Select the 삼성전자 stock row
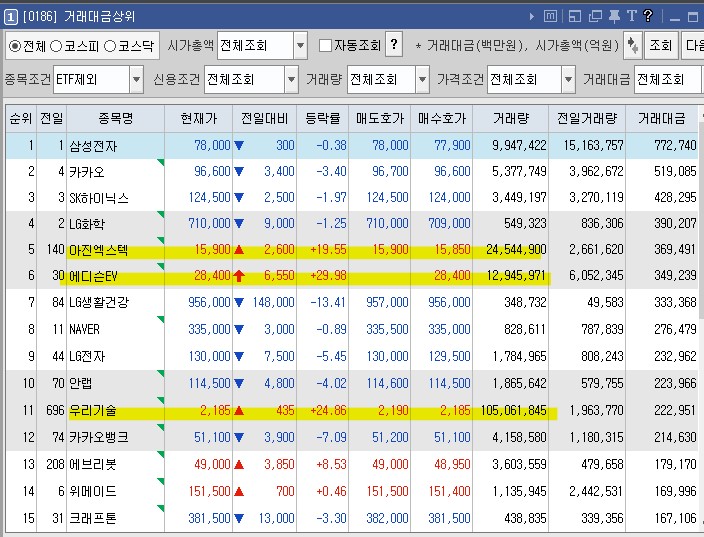This screenshot has width=704, height=537. [352, 145]
